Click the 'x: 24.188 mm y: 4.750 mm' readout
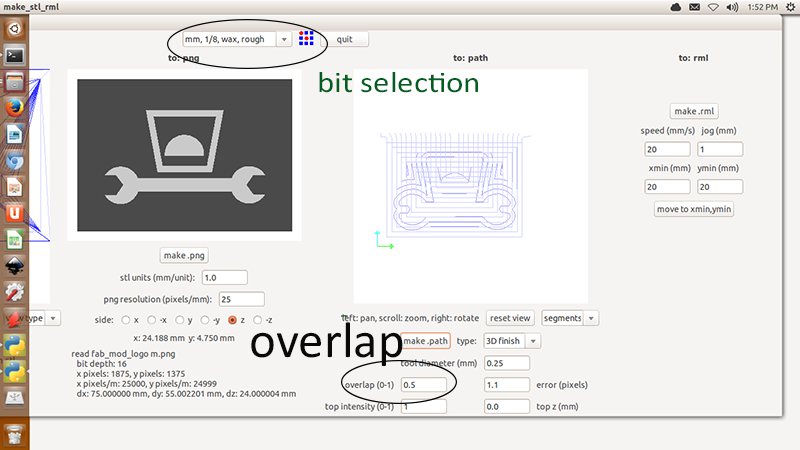Screen dimensions: 800x450 pyautogui.click(x=184, y=338)
